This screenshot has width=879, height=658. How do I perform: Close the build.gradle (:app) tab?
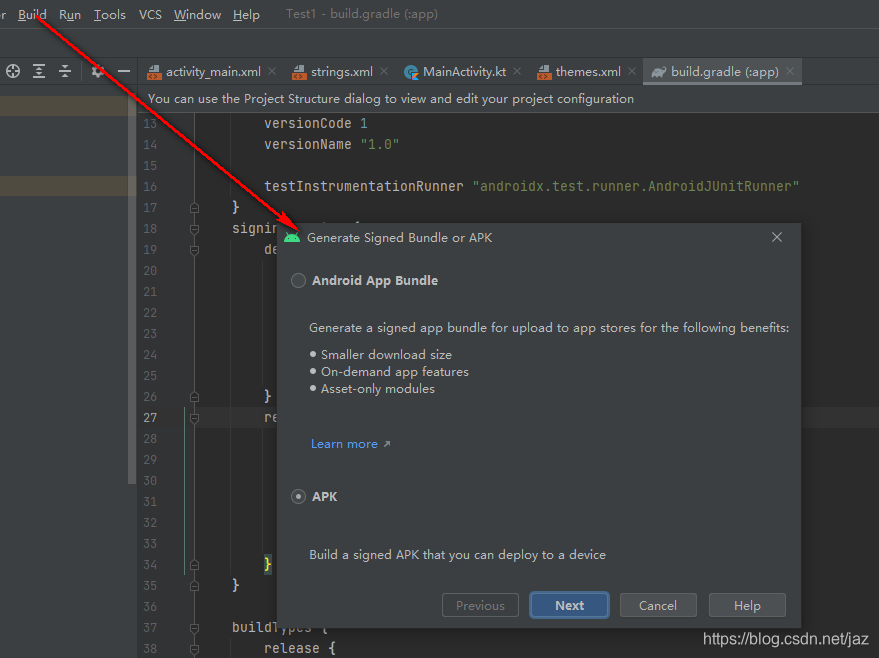pos(790,71)
